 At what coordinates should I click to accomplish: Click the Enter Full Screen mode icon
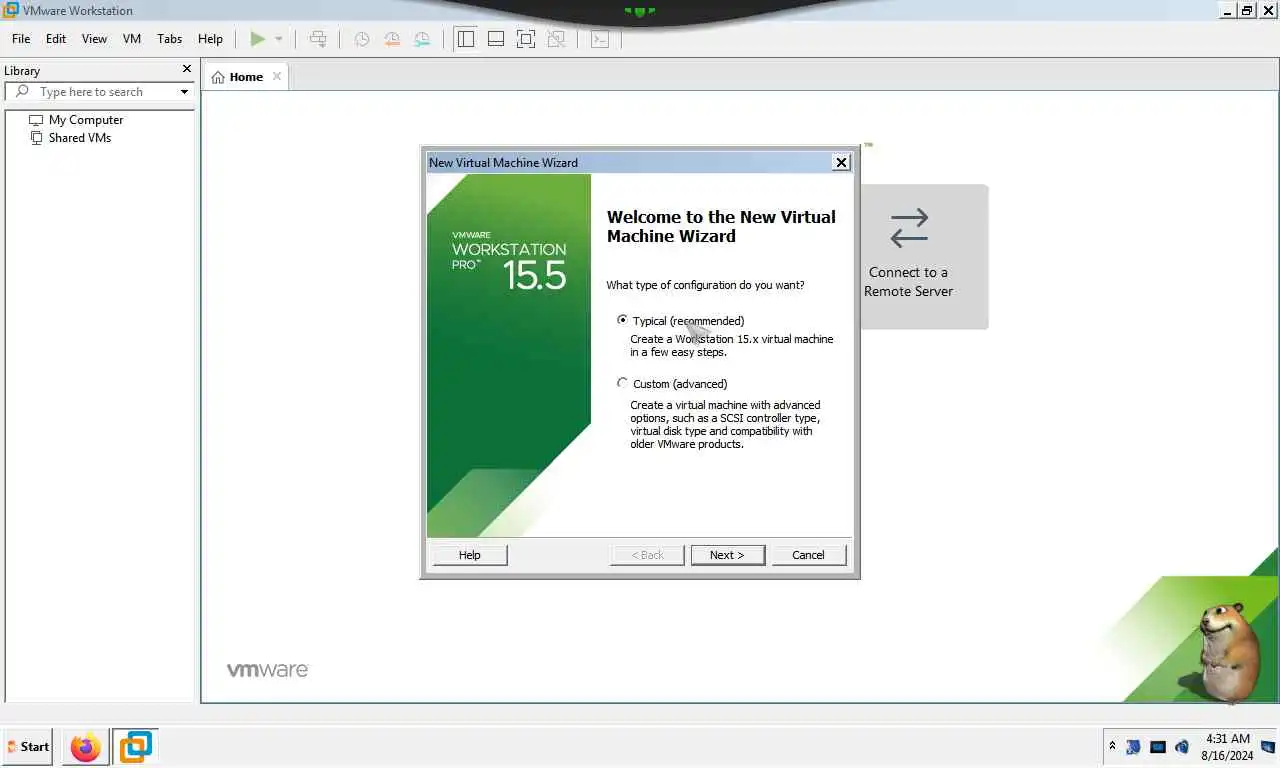[x=526, y=39]
